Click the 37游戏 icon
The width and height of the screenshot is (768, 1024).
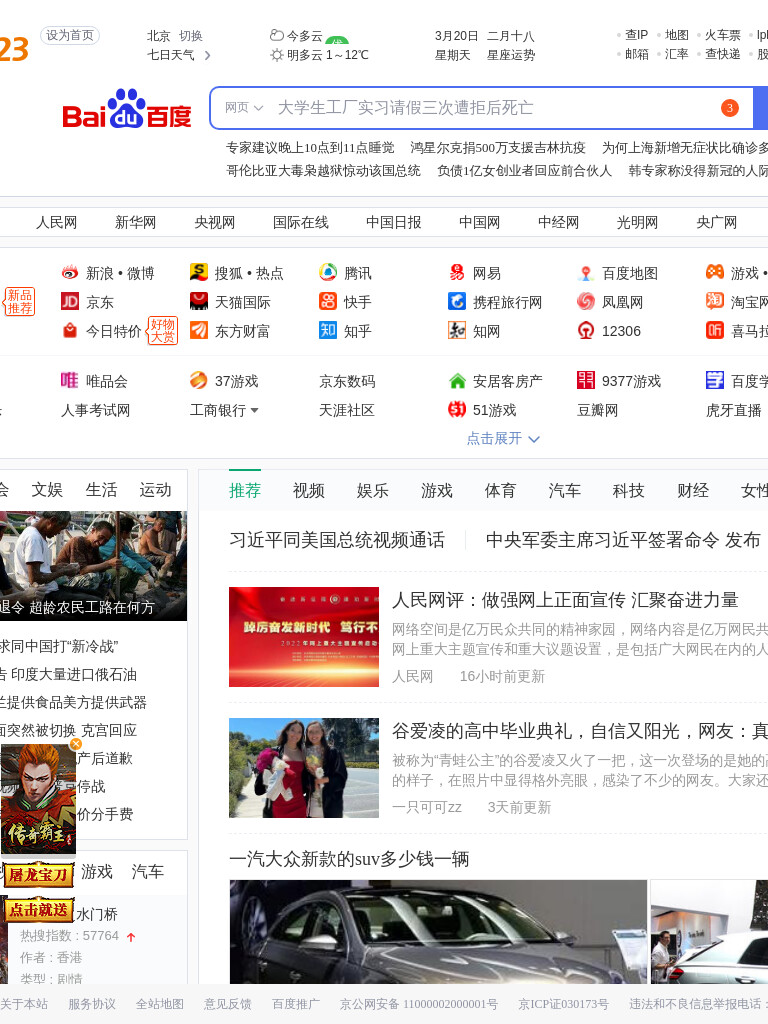199,380
